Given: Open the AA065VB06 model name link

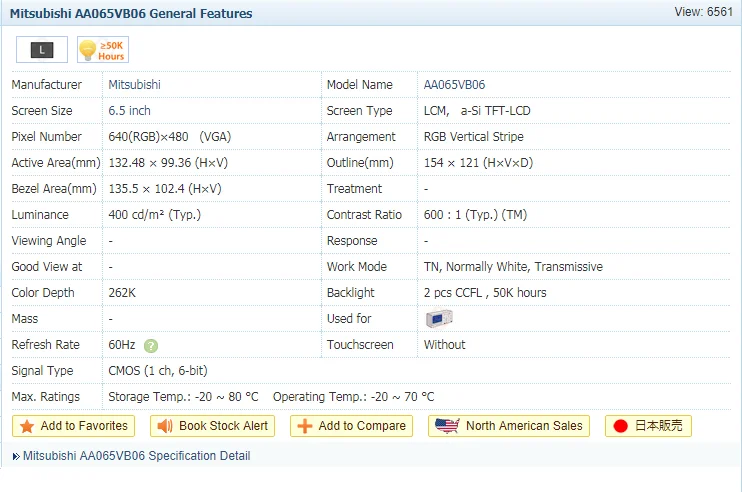Looking at the screenshot, I should 454,85.
